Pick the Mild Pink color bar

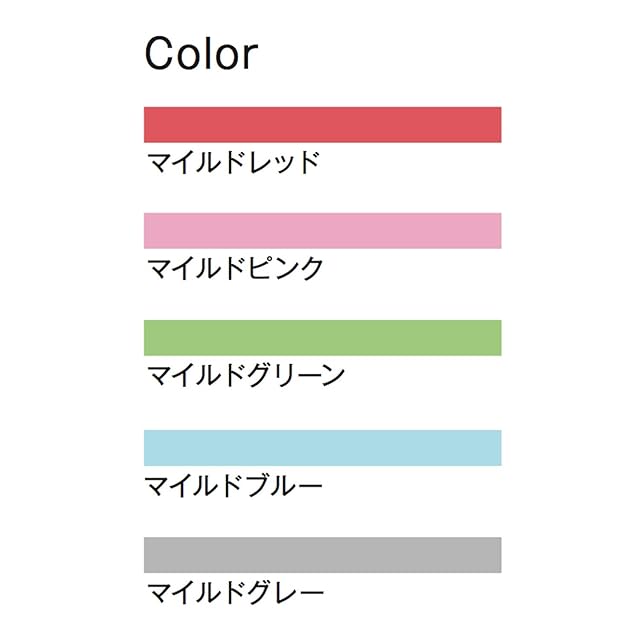click(322, 230)
